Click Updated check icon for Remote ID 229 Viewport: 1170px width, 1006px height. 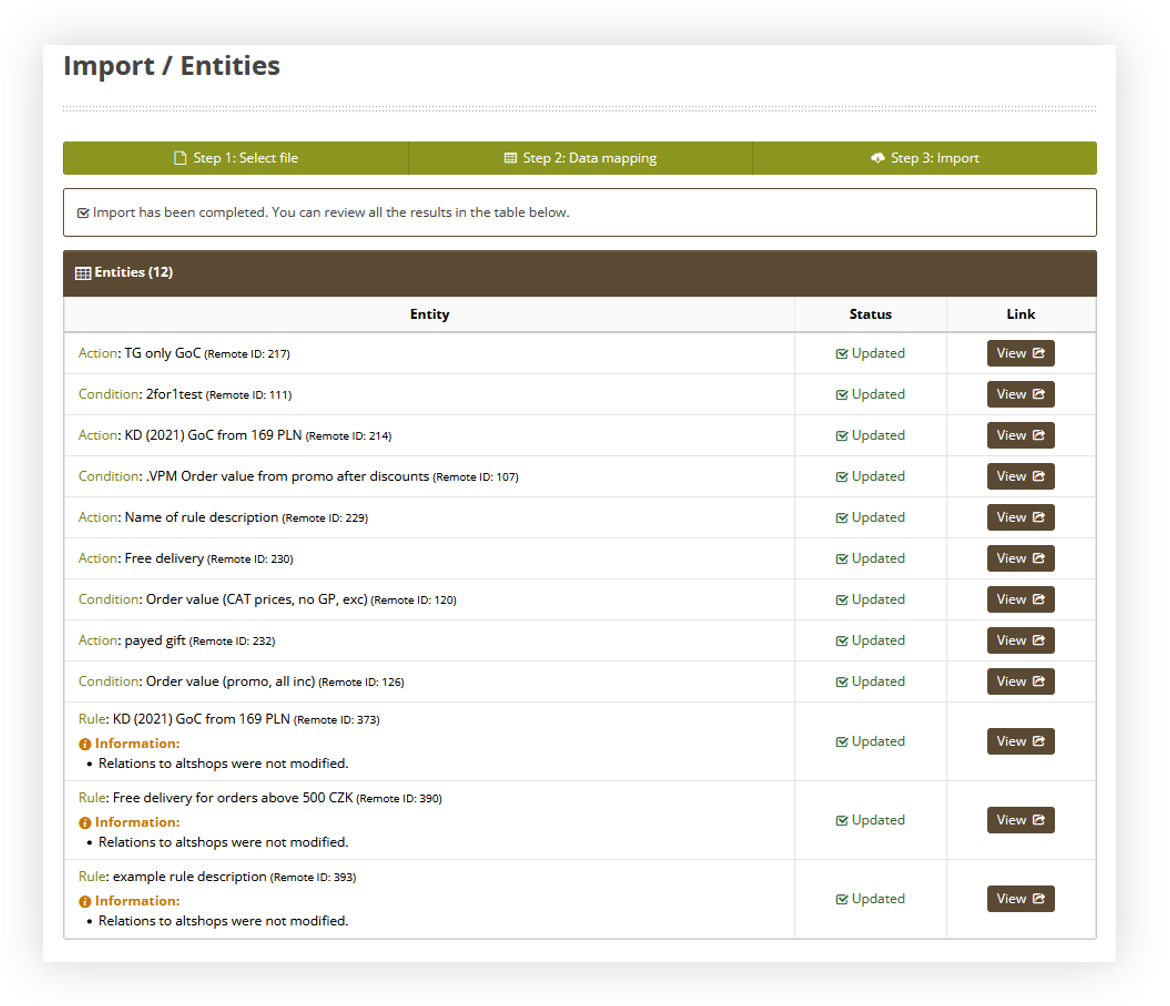coord(842,518)
